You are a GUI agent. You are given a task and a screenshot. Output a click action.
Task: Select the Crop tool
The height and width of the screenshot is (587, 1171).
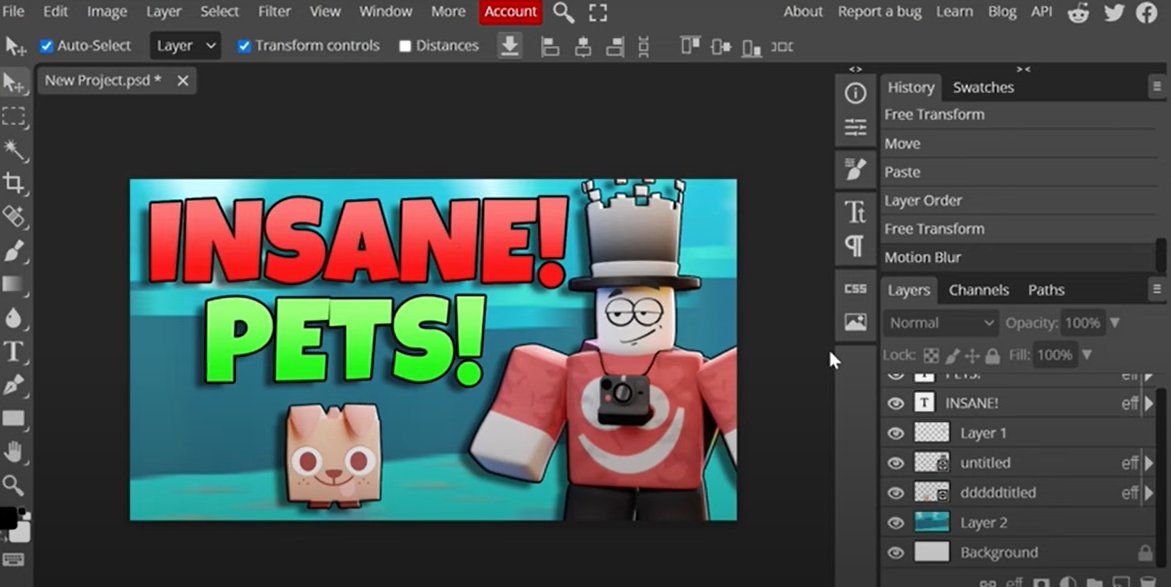(13, 183)
